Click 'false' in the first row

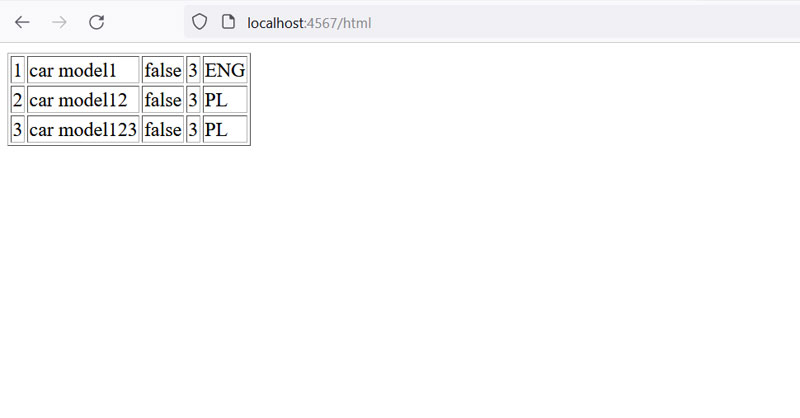pyautogui.click(x=163, y=69)
